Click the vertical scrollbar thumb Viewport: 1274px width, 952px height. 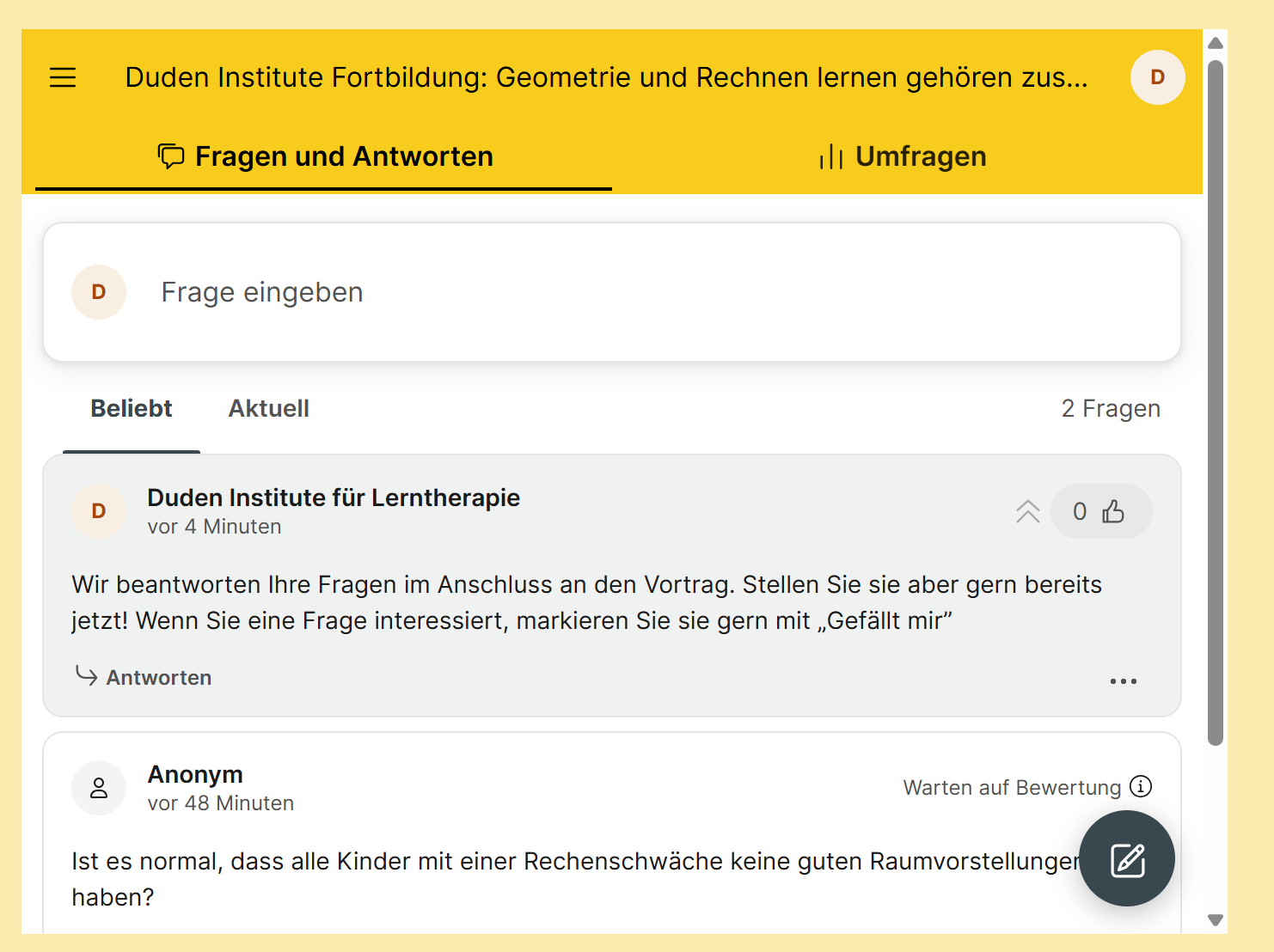(x=1215, y=402)
